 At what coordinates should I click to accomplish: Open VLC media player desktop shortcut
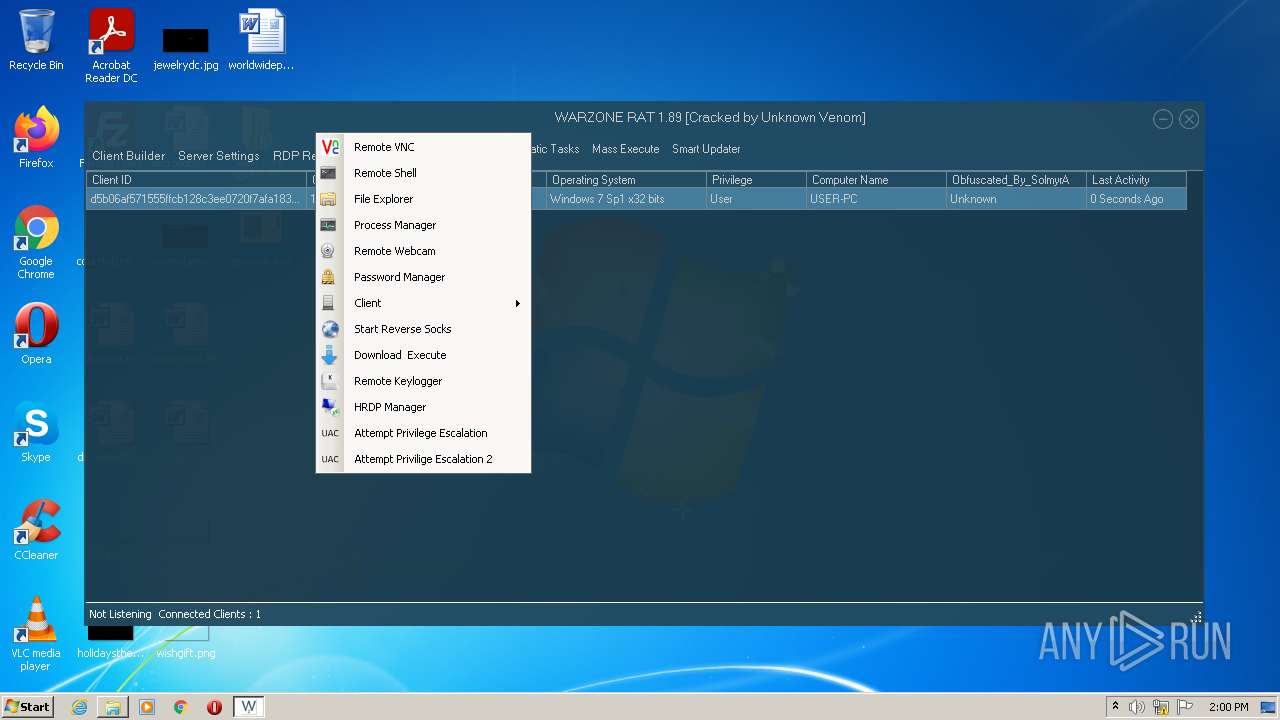click(36, 634)
